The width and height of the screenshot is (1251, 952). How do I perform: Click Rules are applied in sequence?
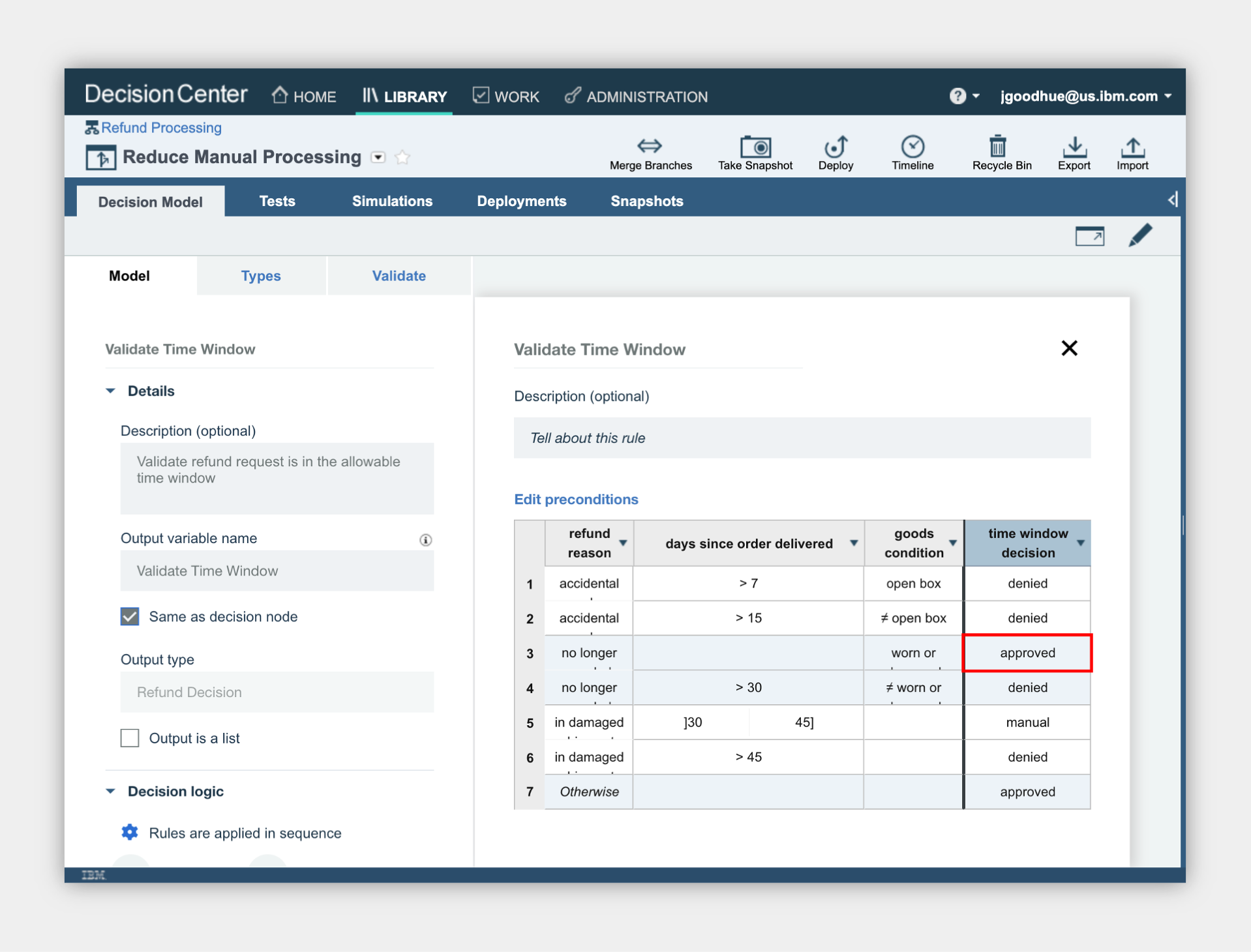245,833
